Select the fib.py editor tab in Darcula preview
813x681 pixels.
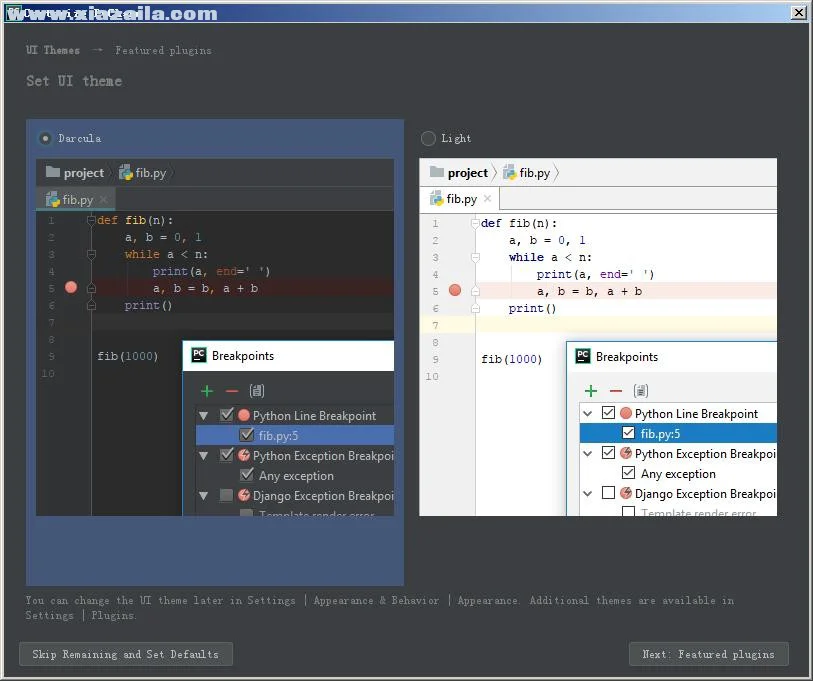pyautogui.click(x=76, y=199)
